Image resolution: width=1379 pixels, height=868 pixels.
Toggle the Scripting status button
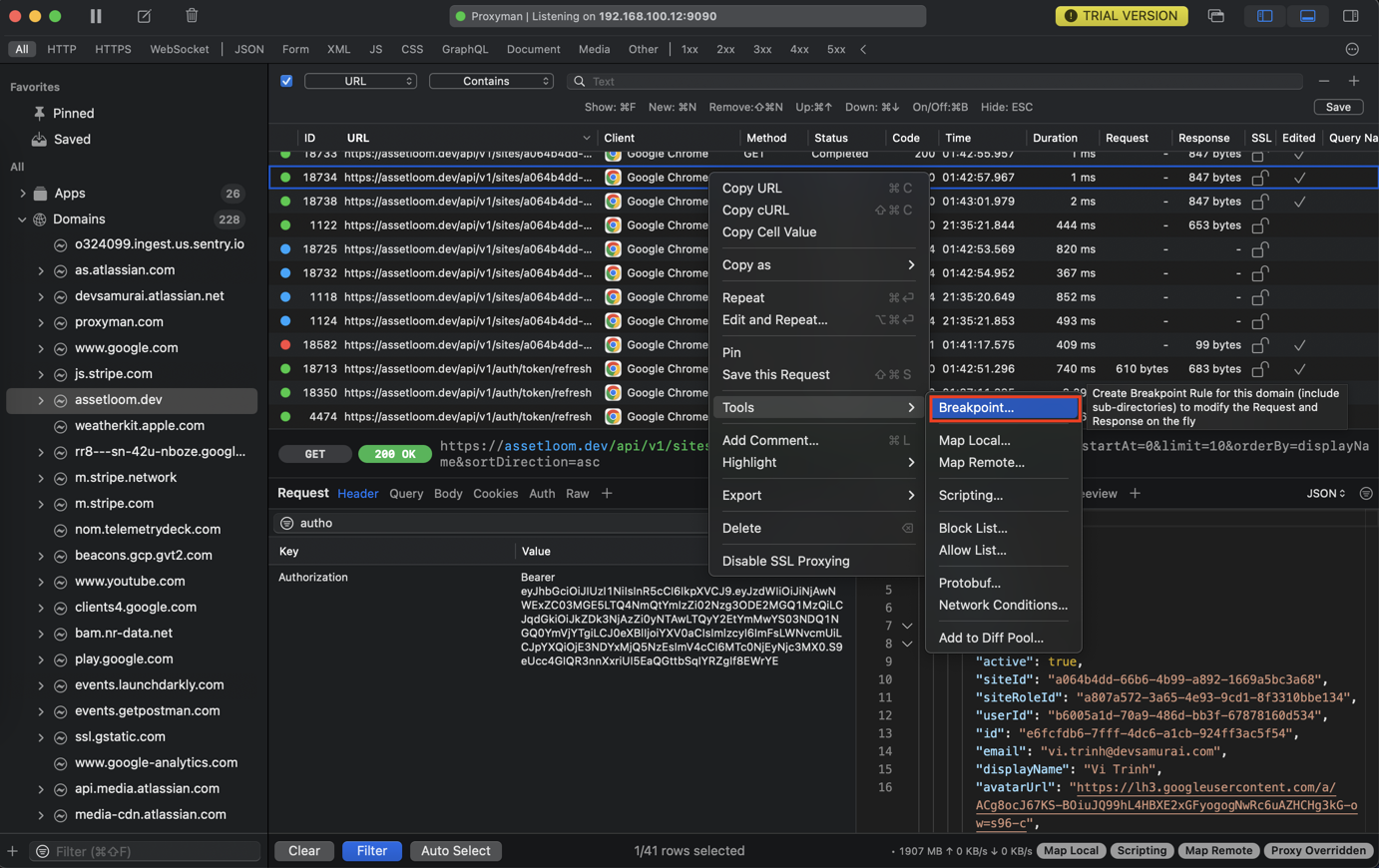click(x=1142, y=851)
